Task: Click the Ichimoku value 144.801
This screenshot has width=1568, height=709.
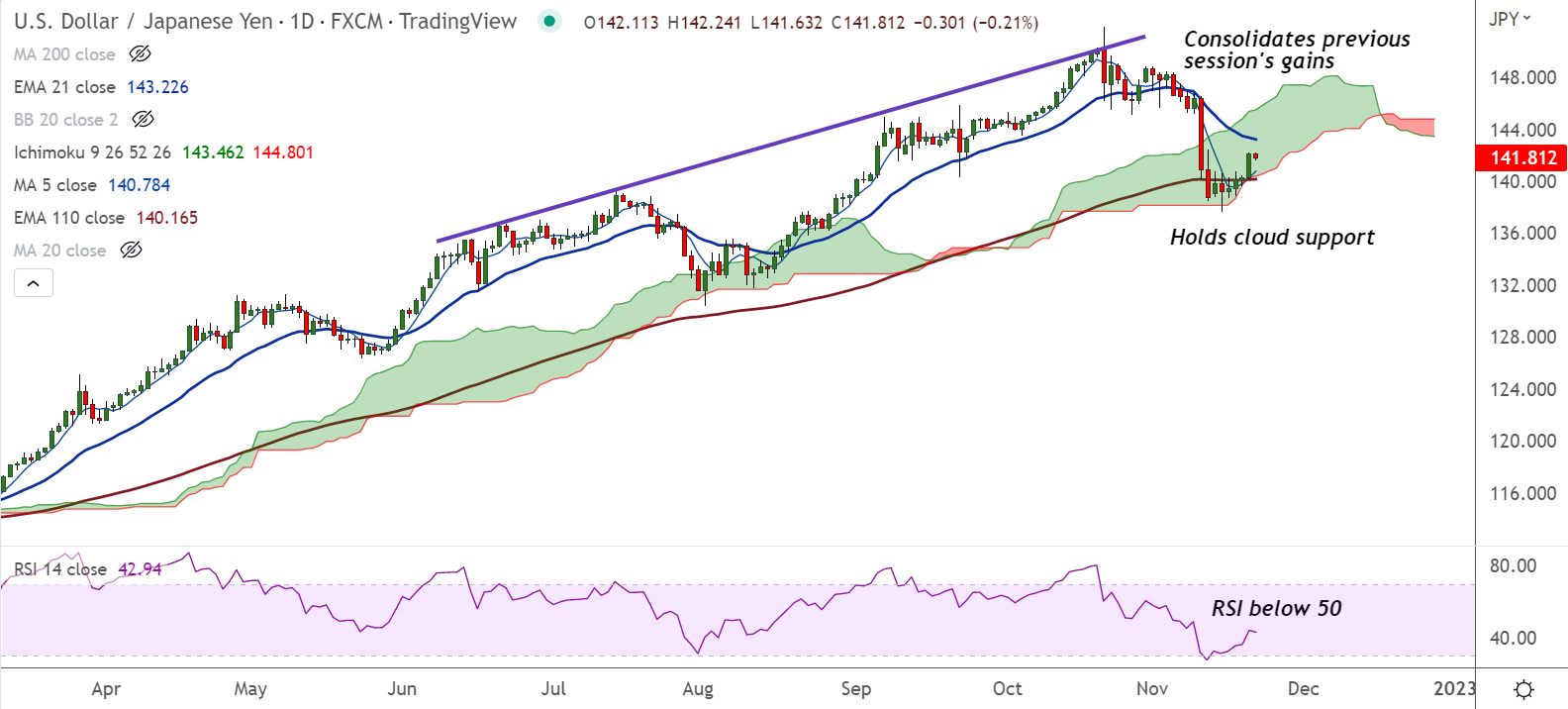Action: coord(283,152)
